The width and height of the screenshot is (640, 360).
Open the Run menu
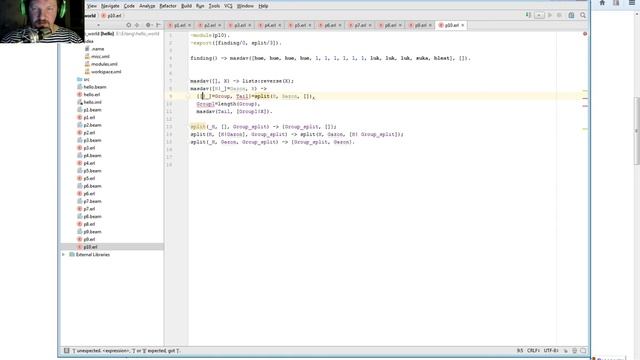click(x=200, y=6)
